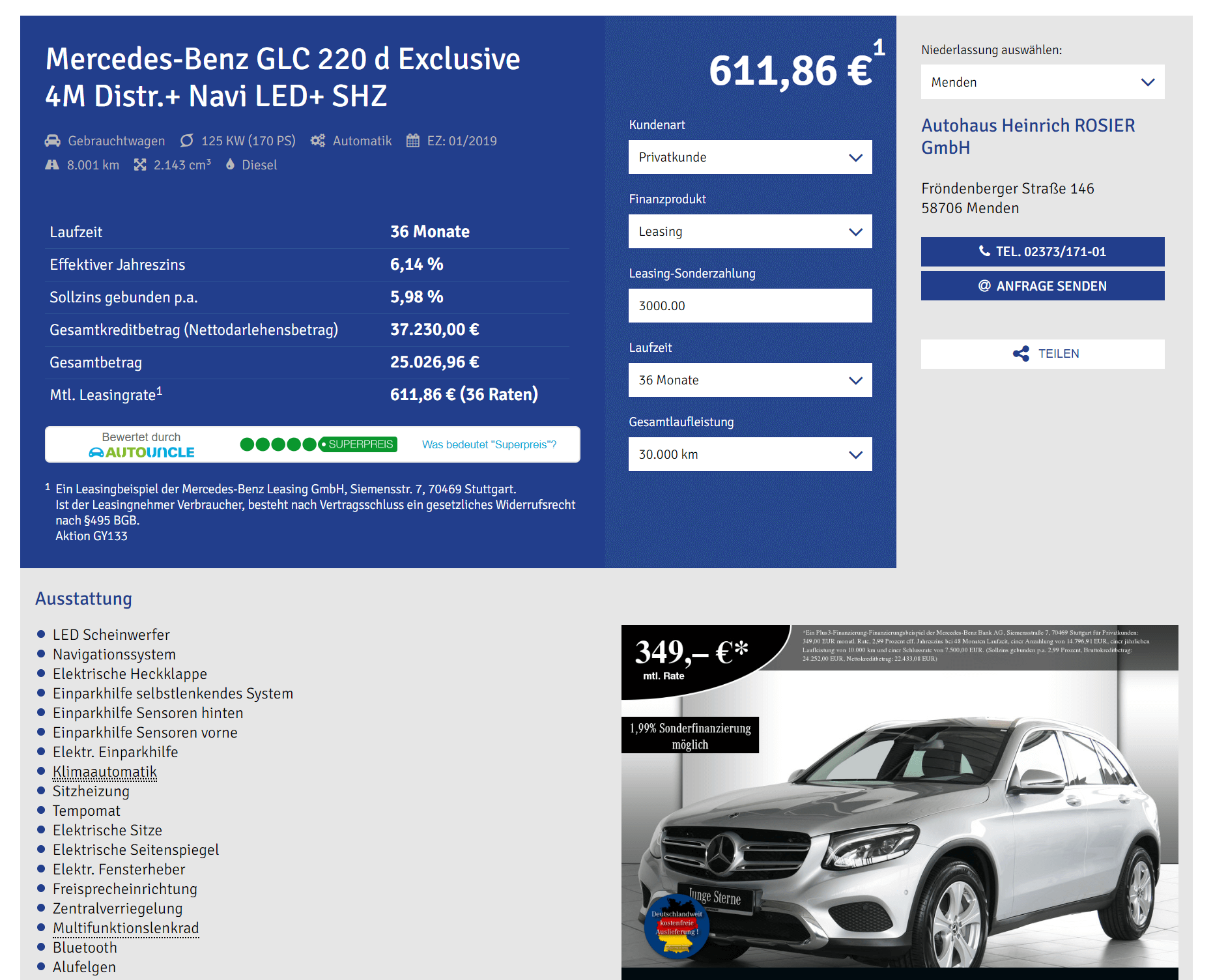Open the Niederlassung dropdown showing Menden

(1042, 82)
